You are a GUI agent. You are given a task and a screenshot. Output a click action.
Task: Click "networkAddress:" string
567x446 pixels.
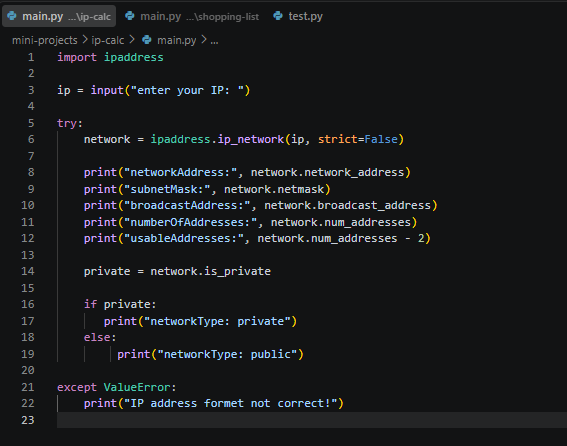(180, 172)
